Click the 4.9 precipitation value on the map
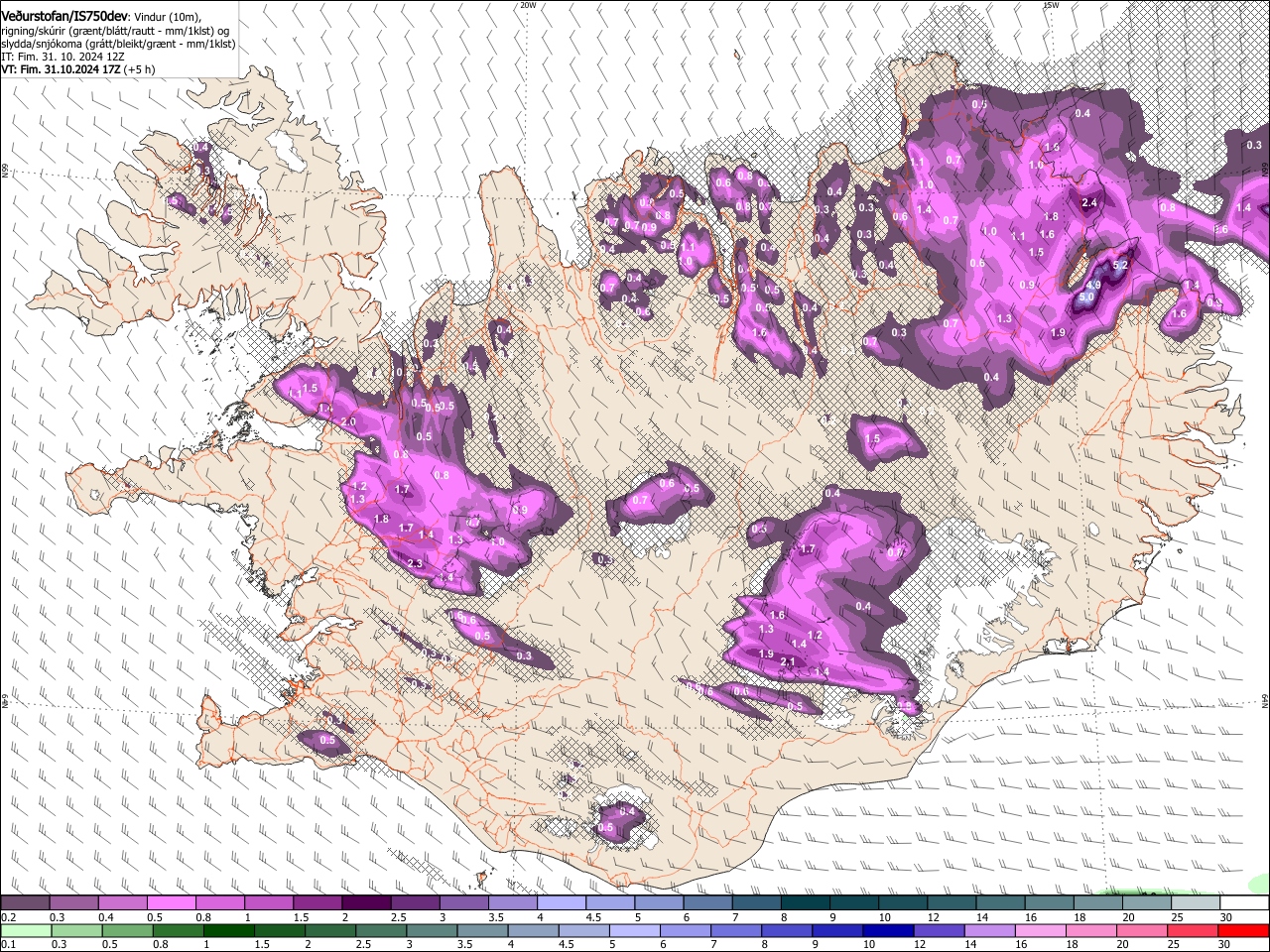Screen dimensions: 1270x952 [x=1094, y=286]
